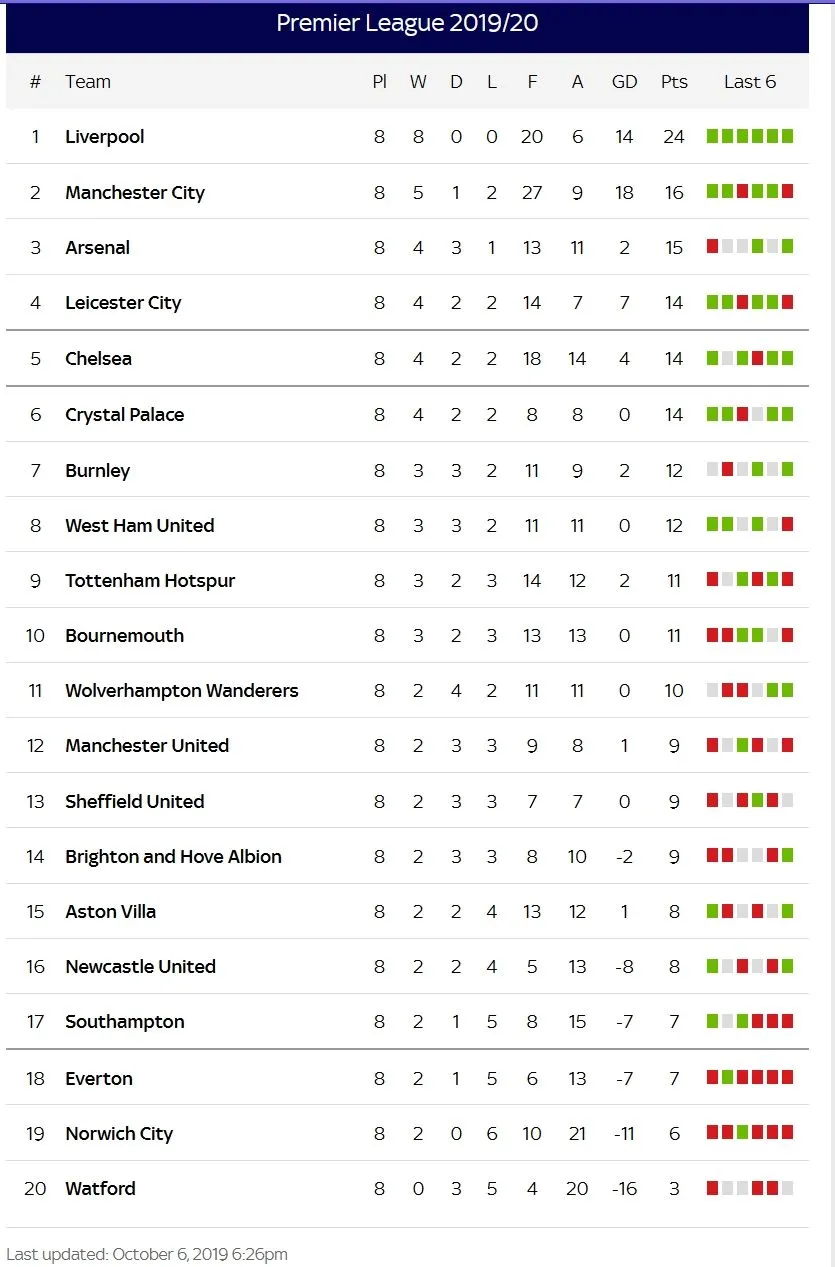Click the Premier League 2019/20 title bar

[x=407, y=24]
